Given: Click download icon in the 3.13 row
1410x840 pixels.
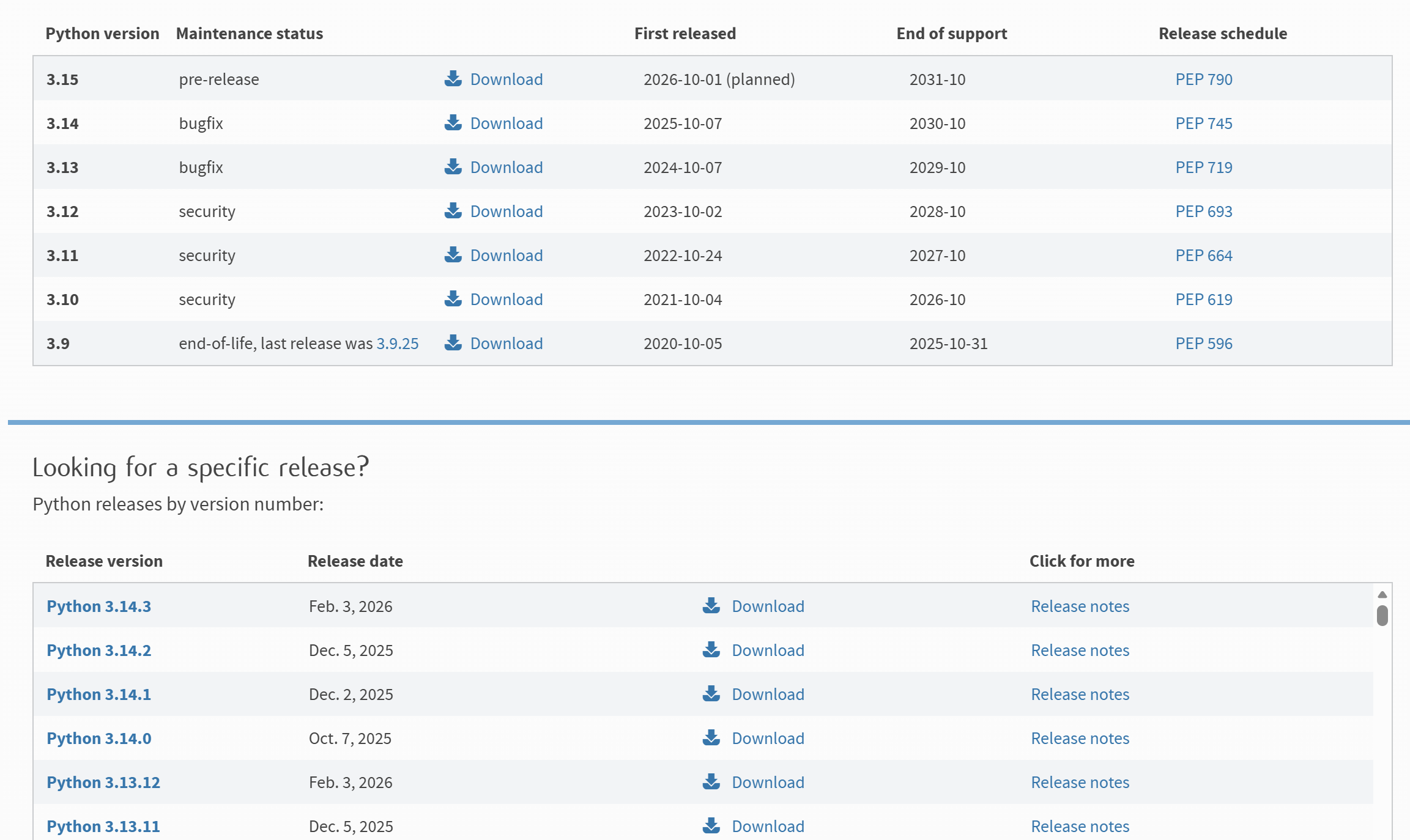Looking at the screenshot, I should pos(453,167).
